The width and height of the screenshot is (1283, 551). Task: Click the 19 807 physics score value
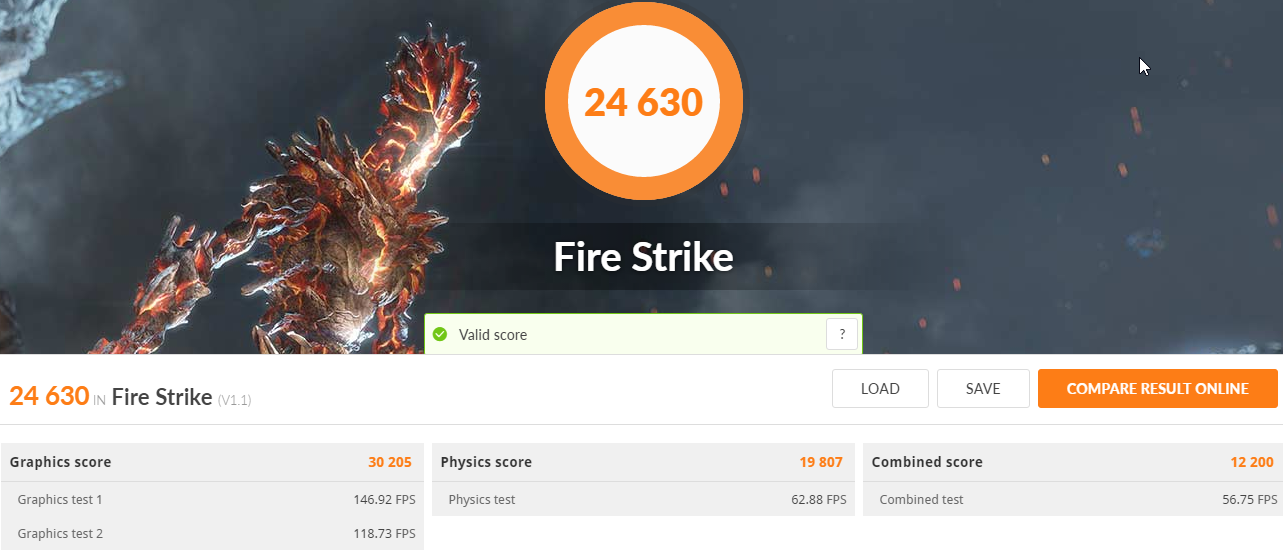pos(821,462)
